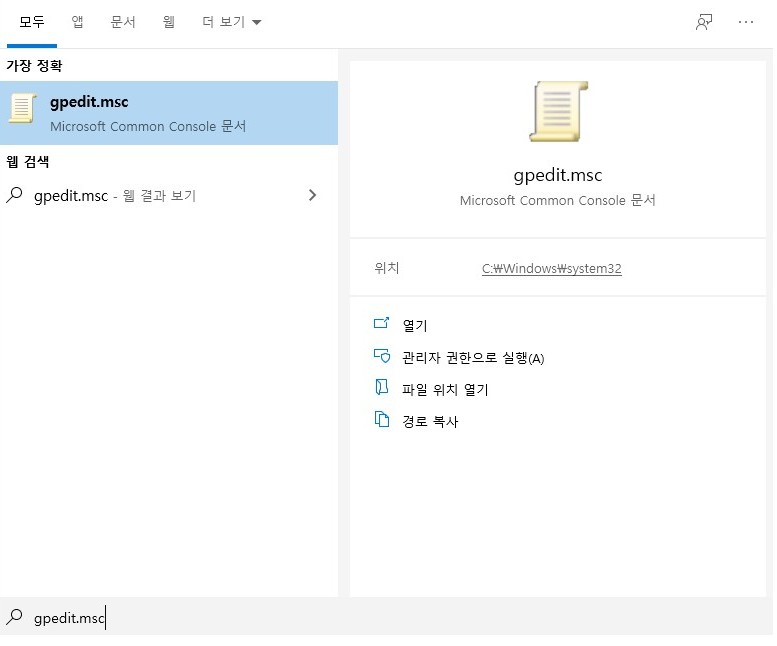The width and height of the screenshot is (777, 646).
Task: Click the 열기 open icon
Action: tap(382, 323)
